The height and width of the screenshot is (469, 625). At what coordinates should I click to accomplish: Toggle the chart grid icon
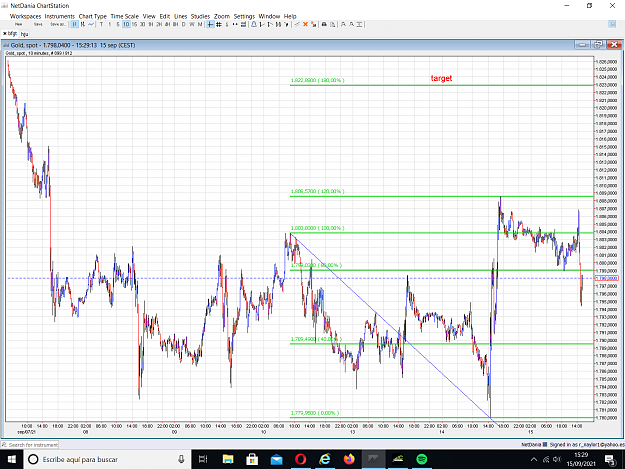click(x=219, y=24)
